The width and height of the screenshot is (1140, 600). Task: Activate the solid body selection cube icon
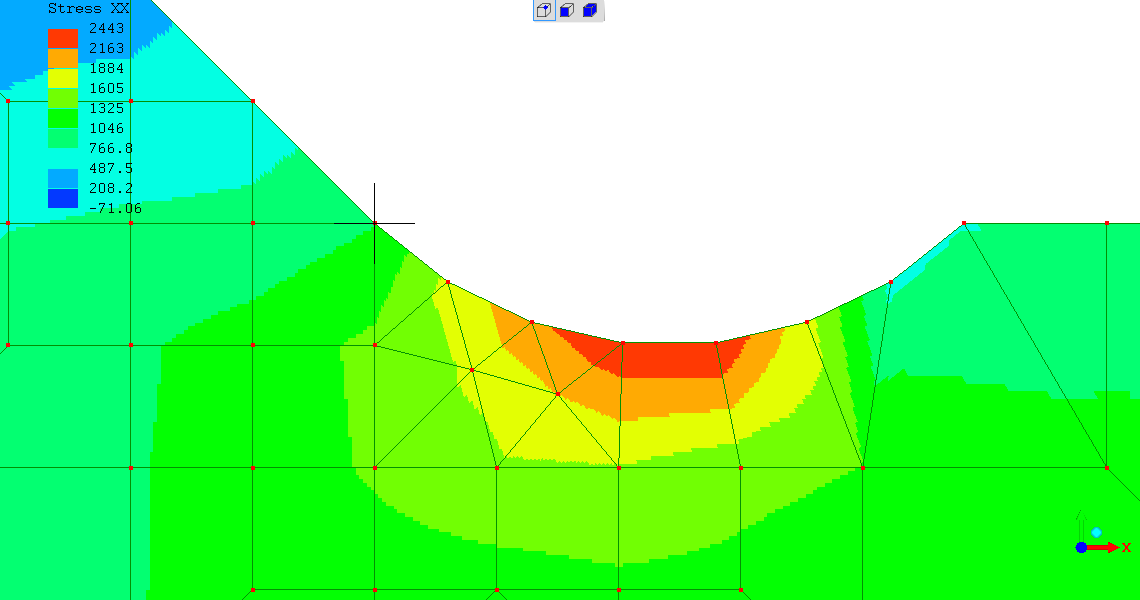click(590, 11)
